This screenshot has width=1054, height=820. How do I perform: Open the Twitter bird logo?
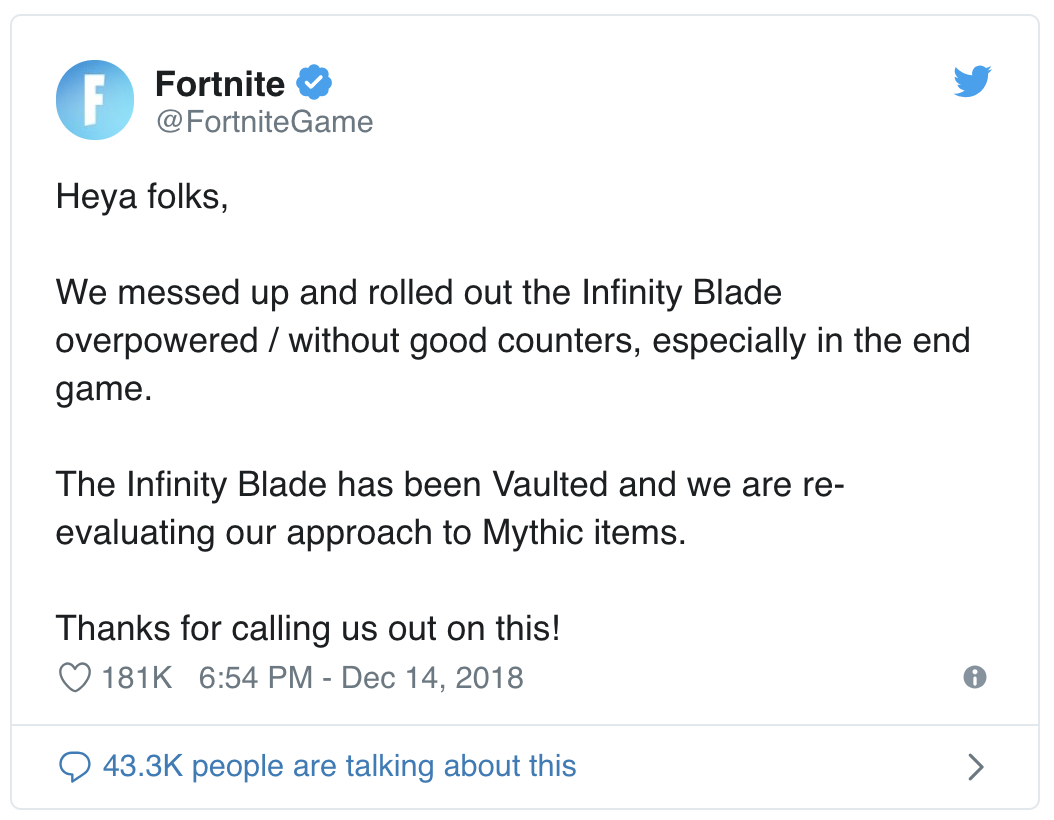(972, 81)
